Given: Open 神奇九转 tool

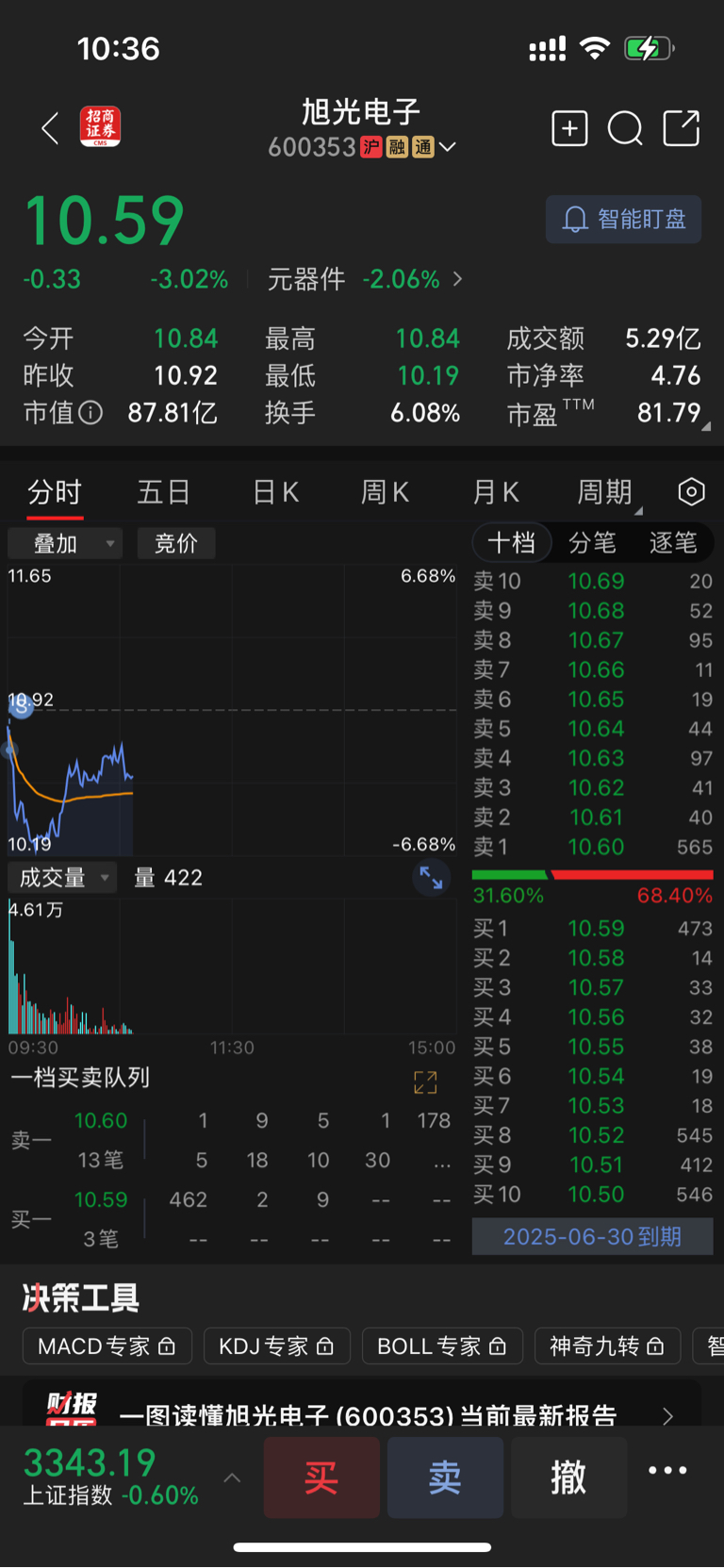Looking at the screenshot, I should pyautogui.click(x=608, y=1345).
